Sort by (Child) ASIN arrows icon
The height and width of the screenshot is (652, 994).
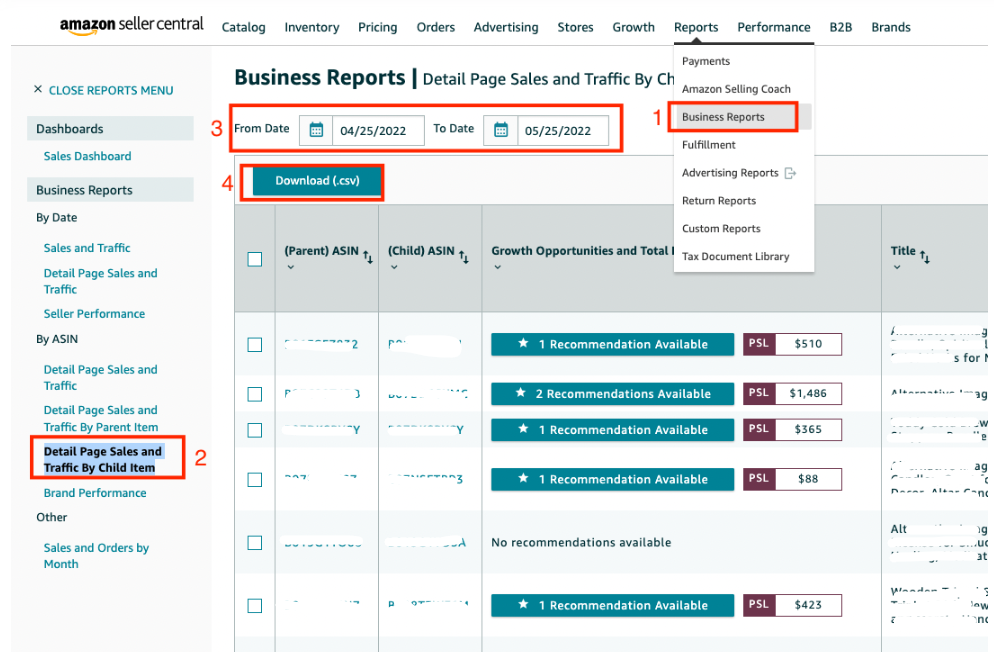tap(463, 257)
